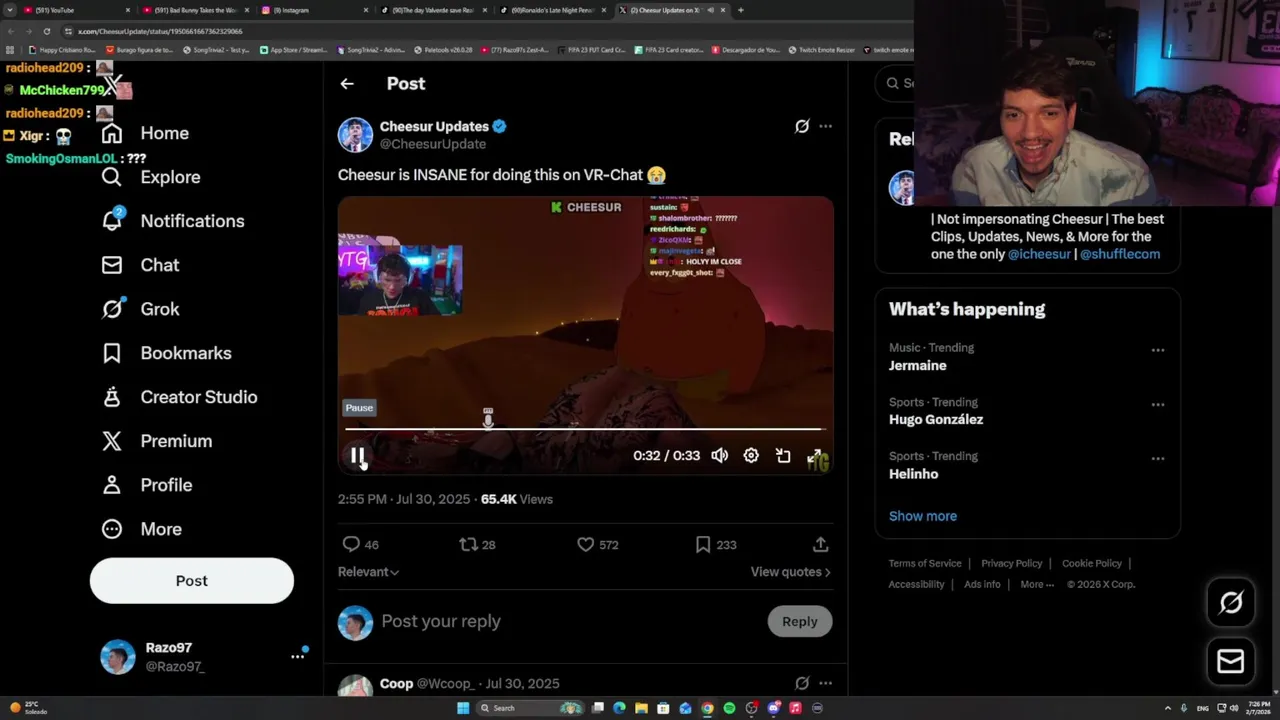Open the Relevant sort dropdown
This screenshot has height=720, width=1280.
click(368, 572)
